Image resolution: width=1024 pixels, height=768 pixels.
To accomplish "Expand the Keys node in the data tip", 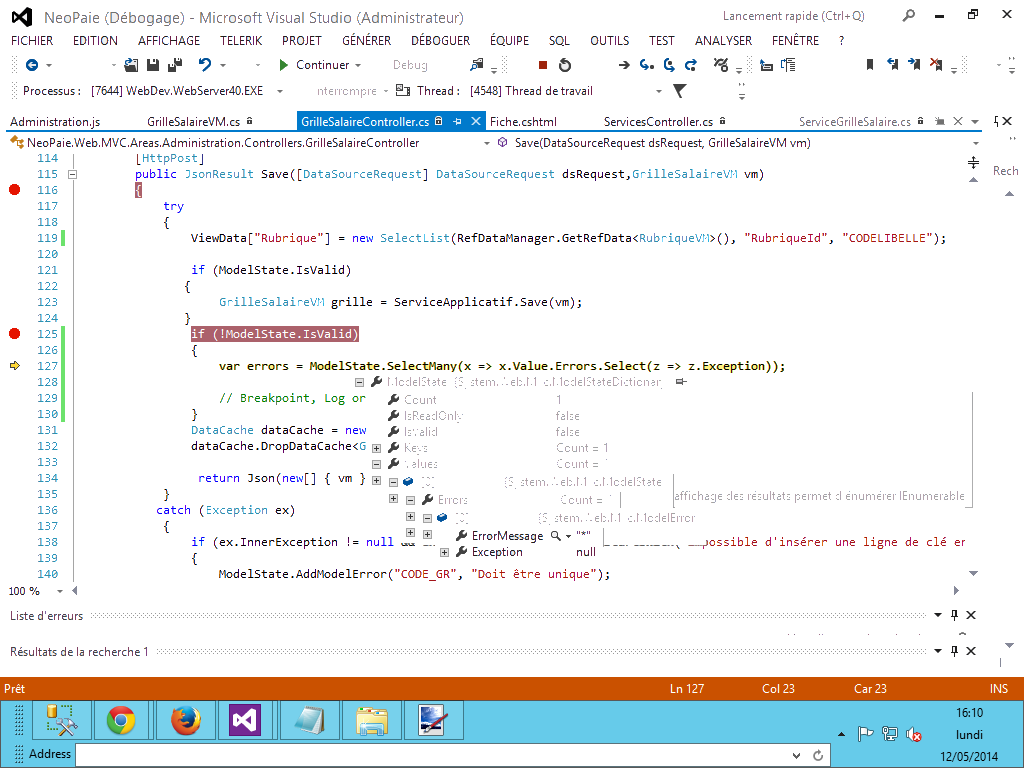I will tap(377, 448).
